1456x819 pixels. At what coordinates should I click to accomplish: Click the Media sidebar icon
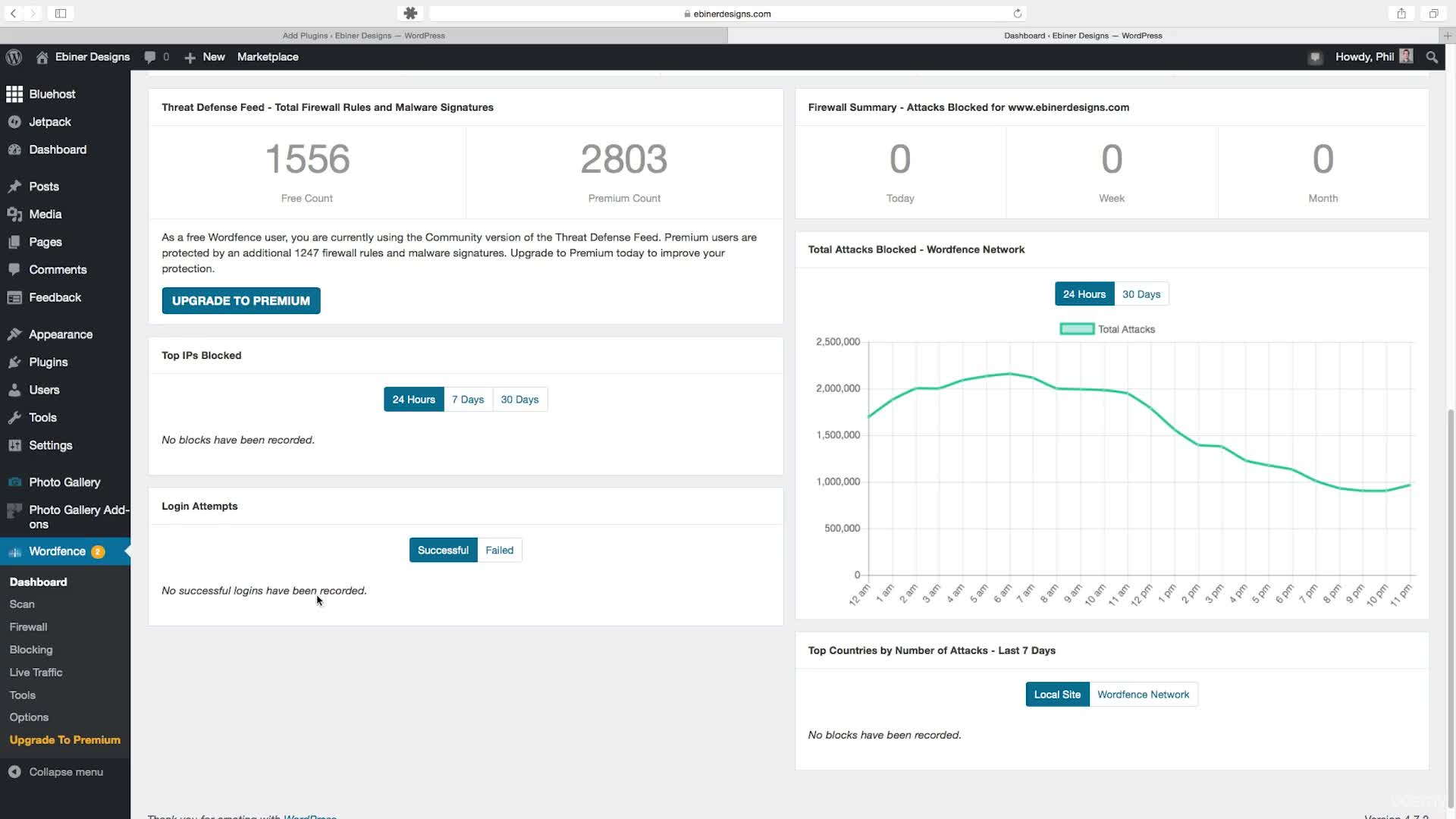[14, 215]
